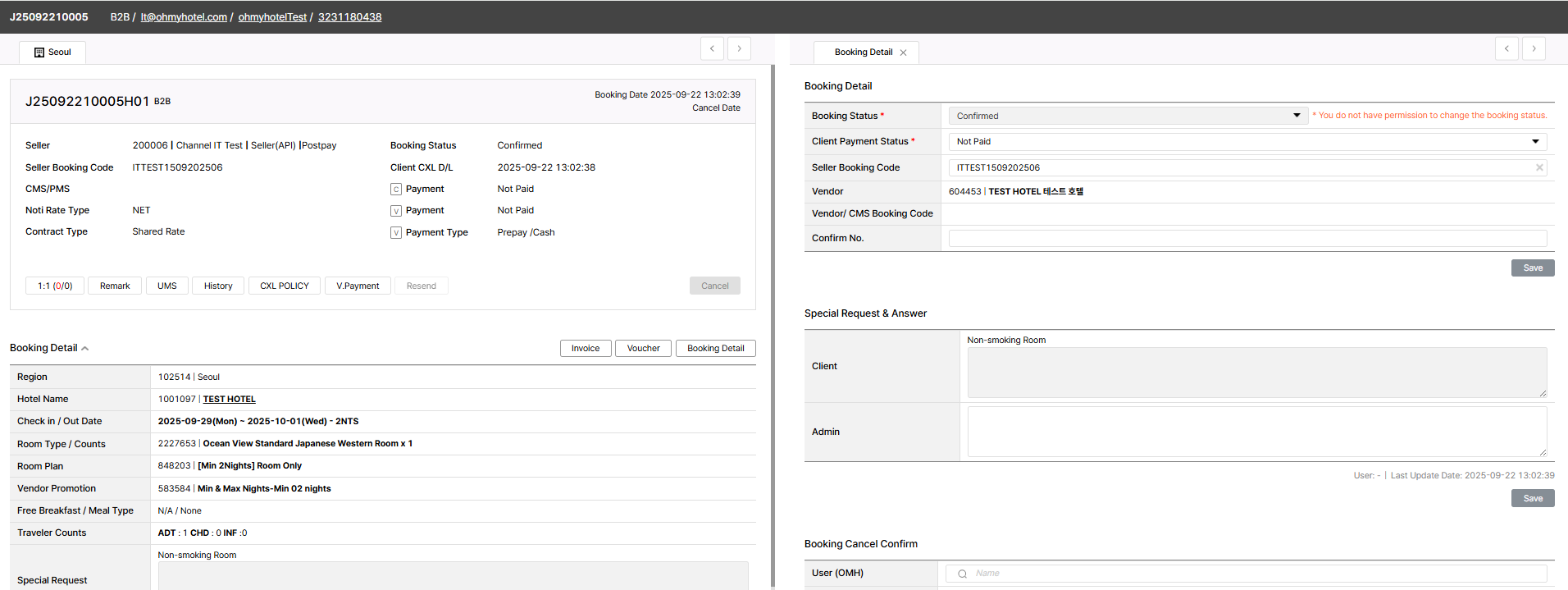Image resolution: width=1568 pixels, height=590 pixels.
Task: Click left panel previous arrow icon
Action: (712, 48)
